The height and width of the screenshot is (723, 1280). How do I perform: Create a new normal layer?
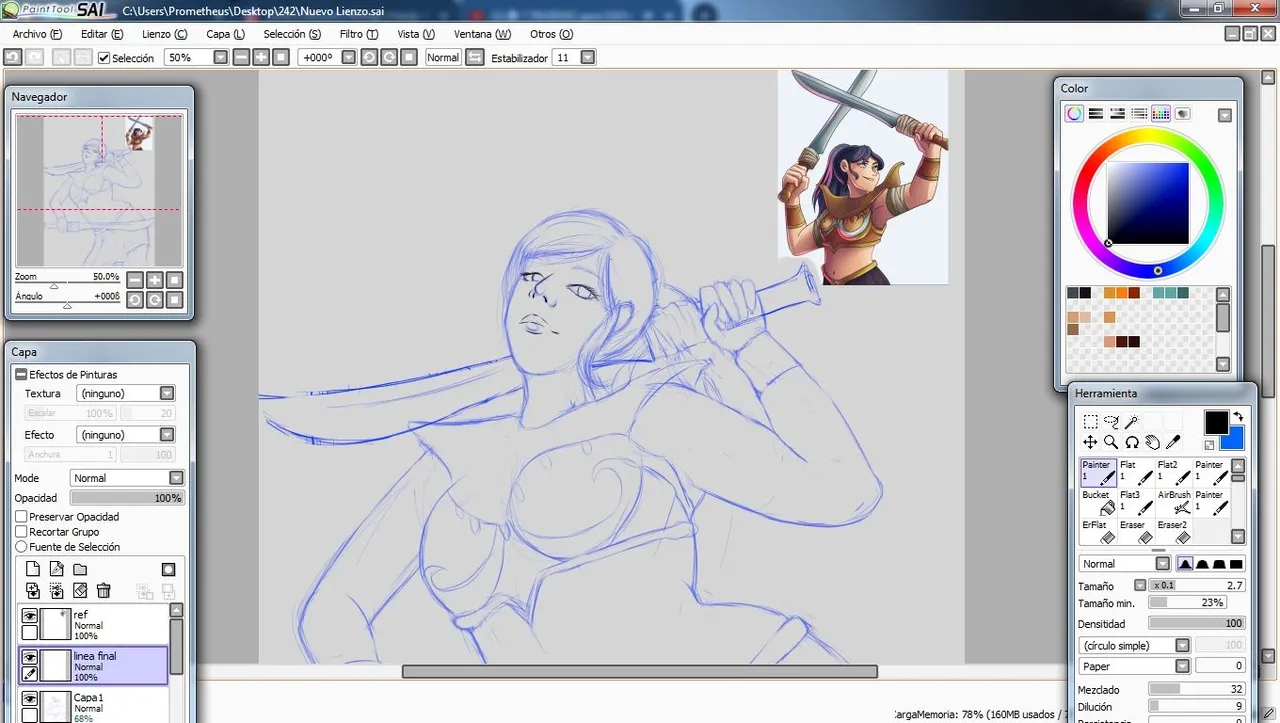(33, 569)
